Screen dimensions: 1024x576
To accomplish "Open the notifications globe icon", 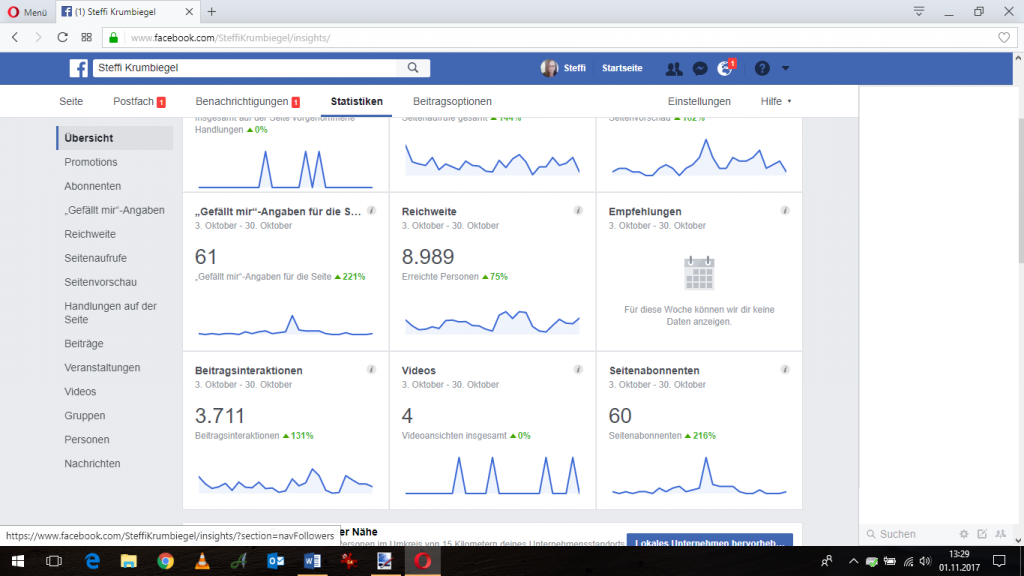I will click(x=727, y=68).
